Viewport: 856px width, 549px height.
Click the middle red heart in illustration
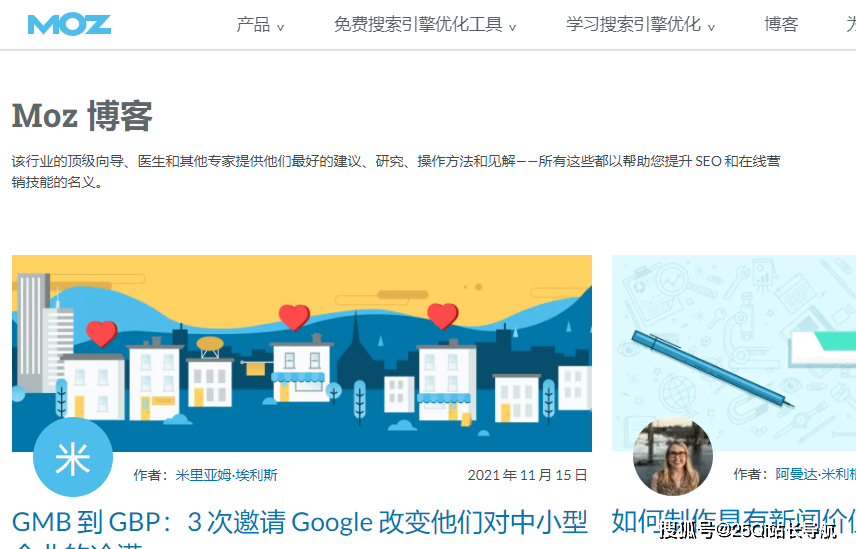(x=294, y=317)
